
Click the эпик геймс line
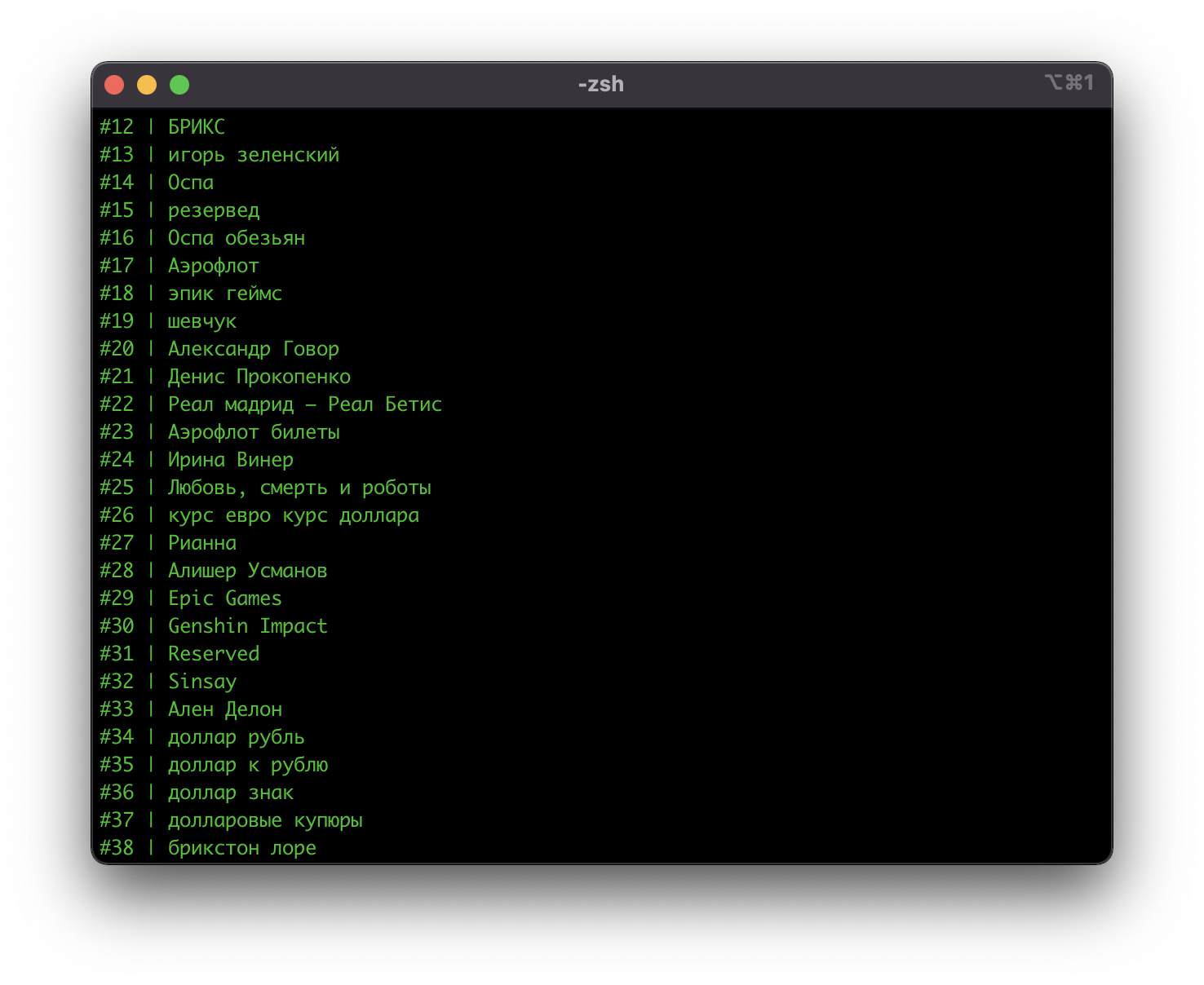coord(224,294)
